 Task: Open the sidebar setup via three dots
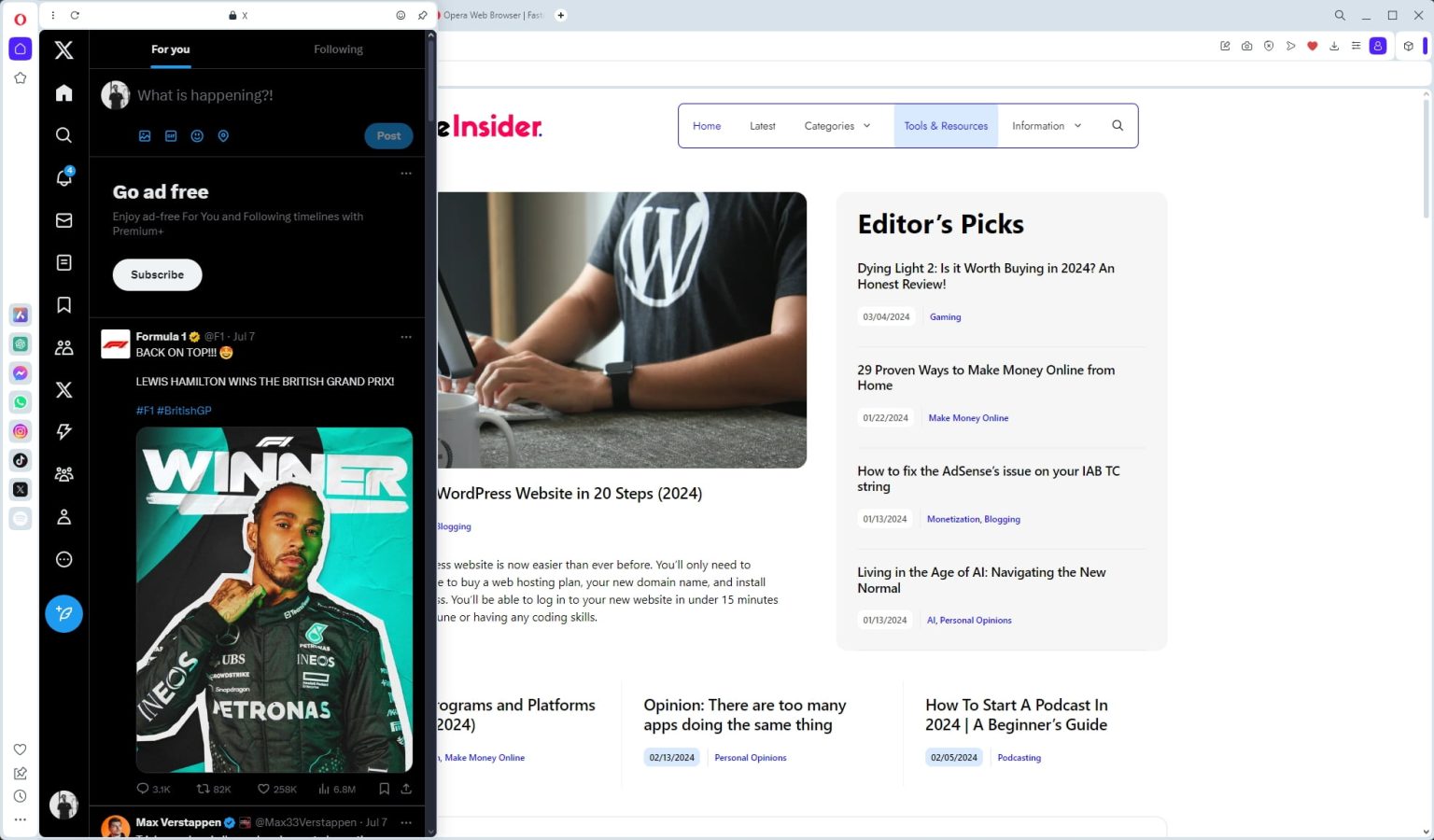[20, 819]
